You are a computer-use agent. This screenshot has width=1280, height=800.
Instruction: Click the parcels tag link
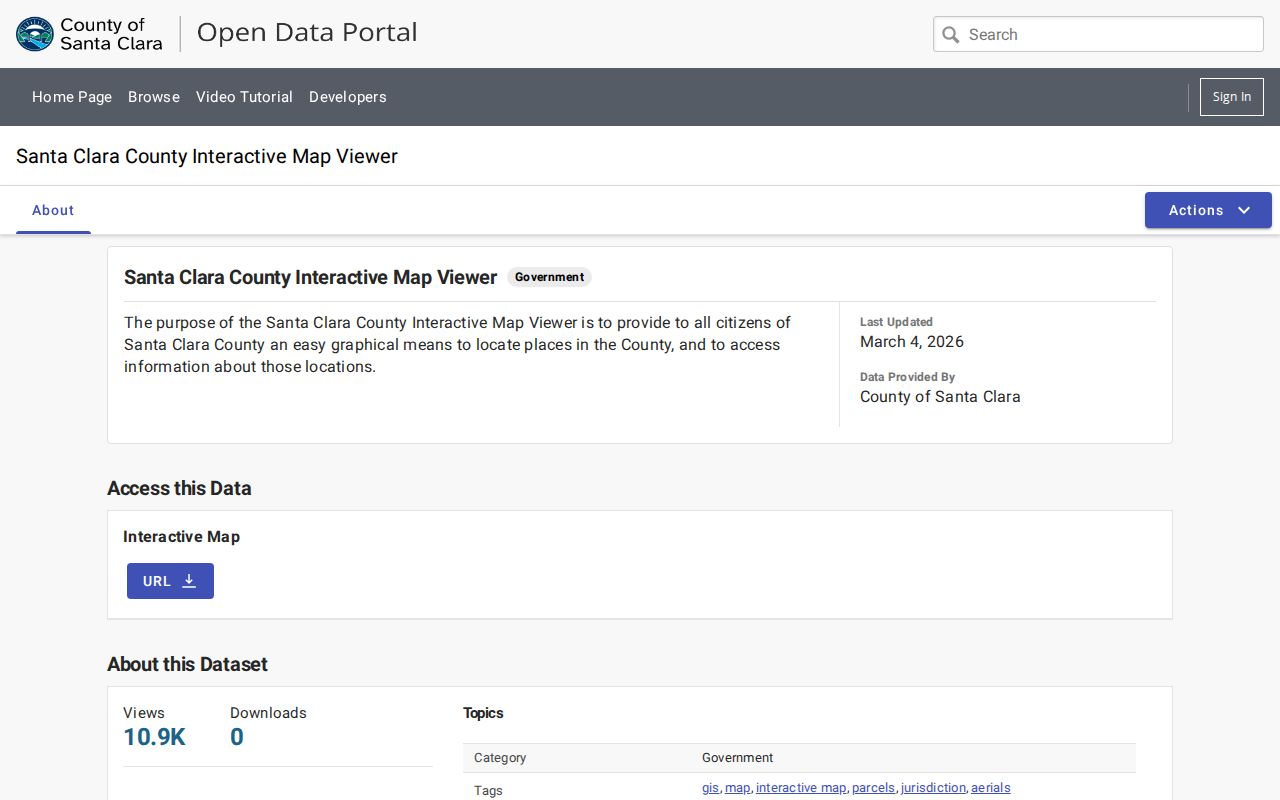(873, 788)
